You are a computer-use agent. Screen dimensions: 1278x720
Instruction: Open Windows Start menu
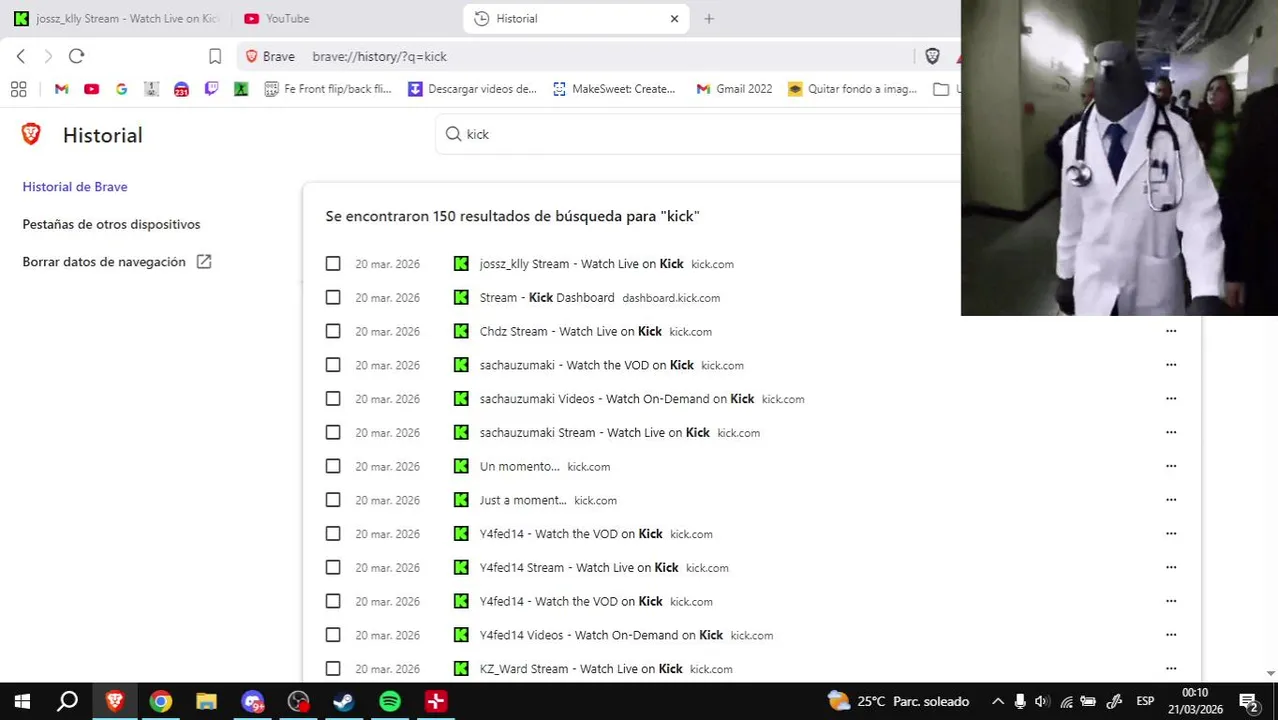pyautogui.click(x=22, y=701)
